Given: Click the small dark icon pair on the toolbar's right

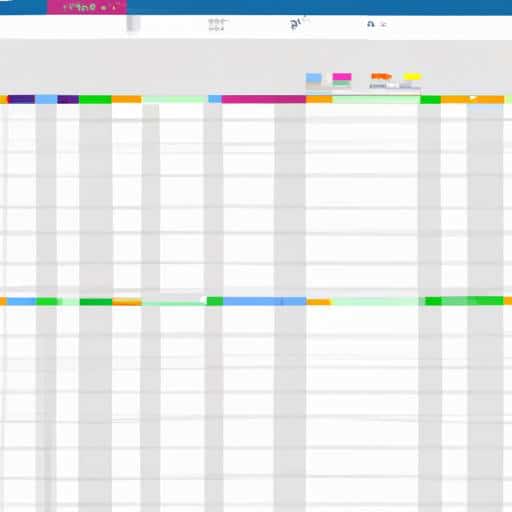Looking at the screenshot, I should point(376,24).
